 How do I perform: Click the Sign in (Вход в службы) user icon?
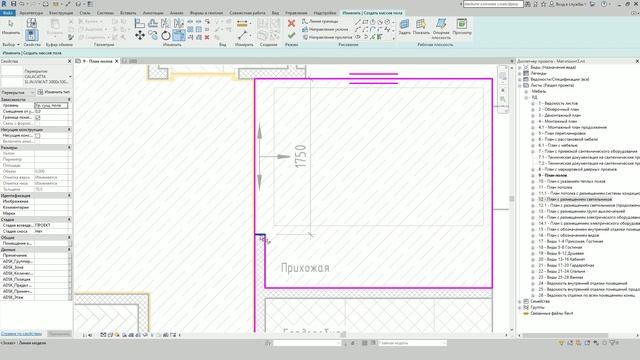pos(568,4)
